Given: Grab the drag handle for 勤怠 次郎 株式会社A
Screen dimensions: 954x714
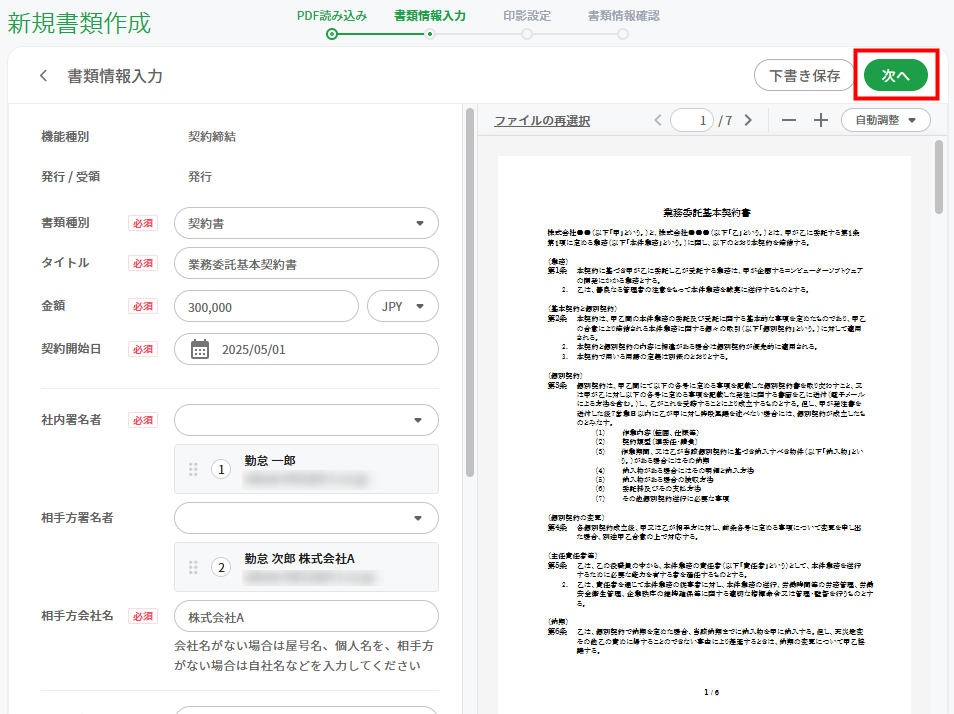Looking at the screenshot, I should coord(193,567).
